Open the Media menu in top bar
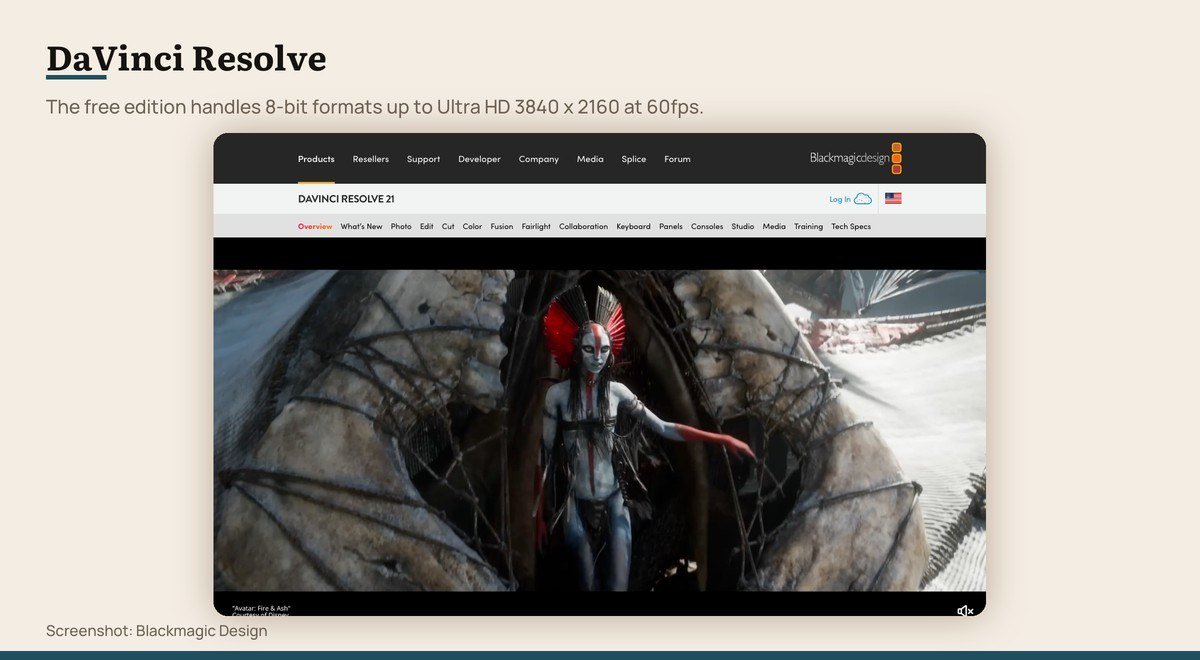The height and width of the screenshot is (660, 1200). (x=590, y=159)
